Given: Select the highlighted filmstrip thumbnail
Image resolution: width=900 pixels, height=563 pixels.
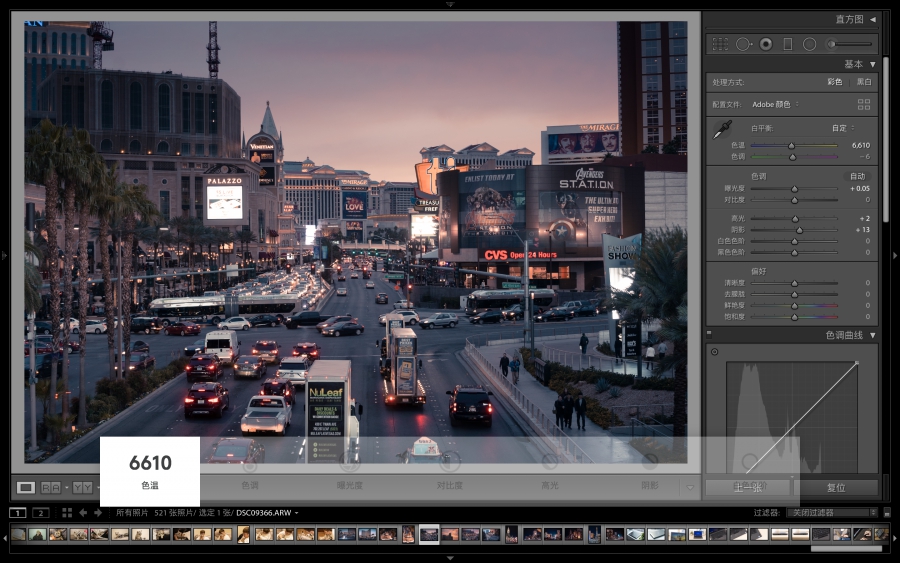Looking at the screenshot, I should 429,534.
